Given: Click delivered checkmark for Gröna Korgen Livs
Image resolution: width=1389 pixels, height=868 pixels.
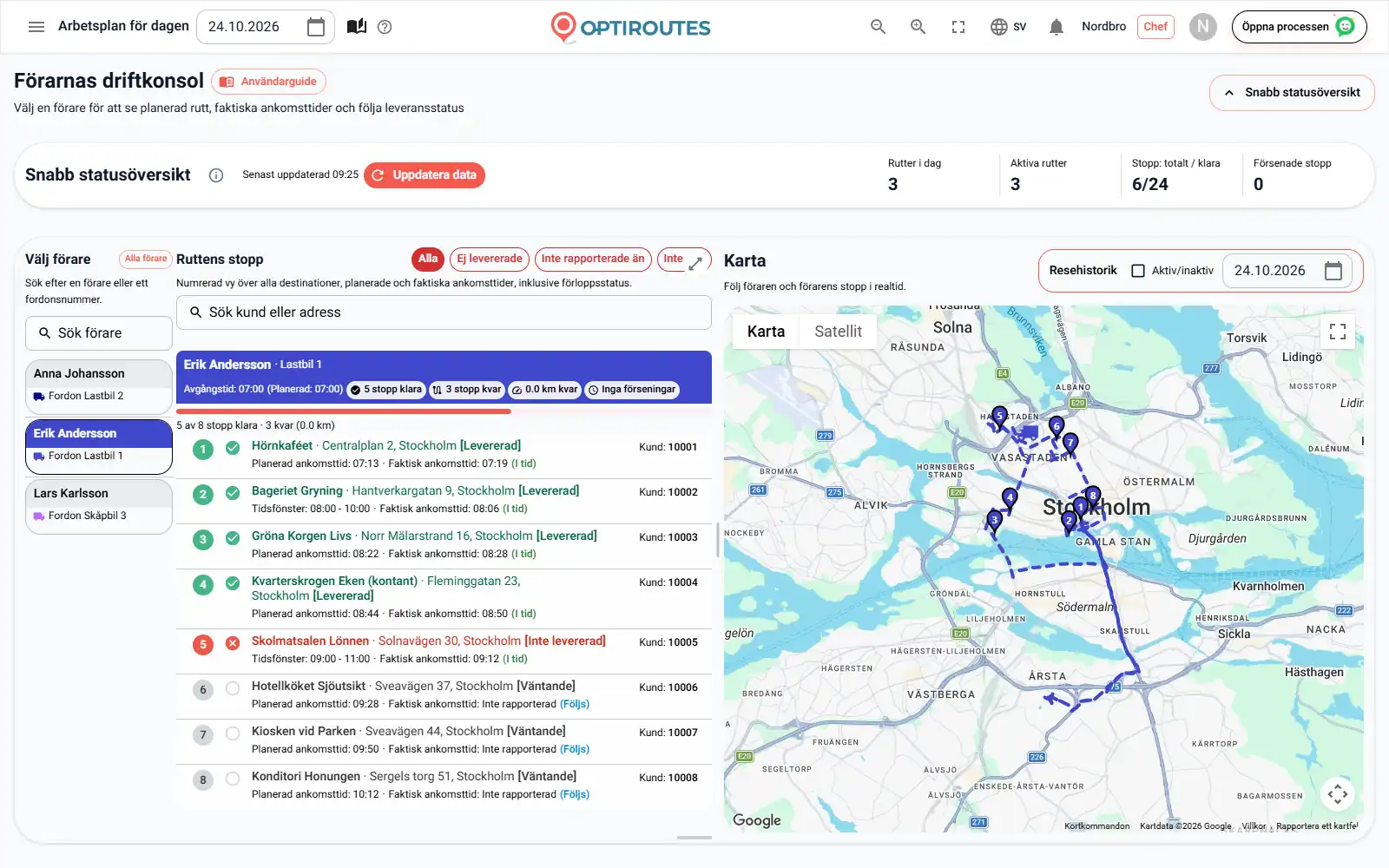Looking at the screenshot, I should click(x=233, y=538).
